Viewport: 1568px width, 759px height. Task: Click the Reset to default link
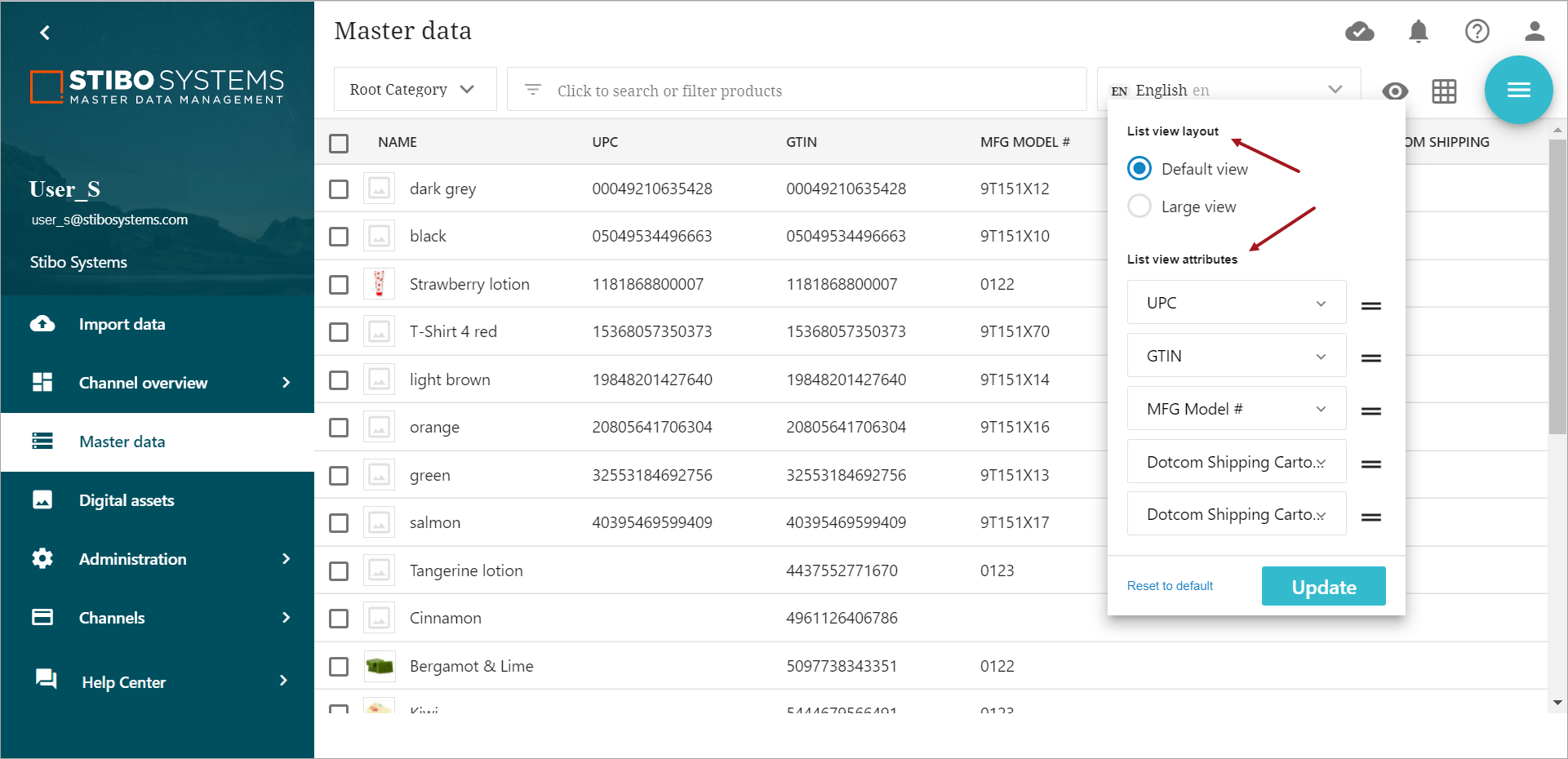(1170, 586)
